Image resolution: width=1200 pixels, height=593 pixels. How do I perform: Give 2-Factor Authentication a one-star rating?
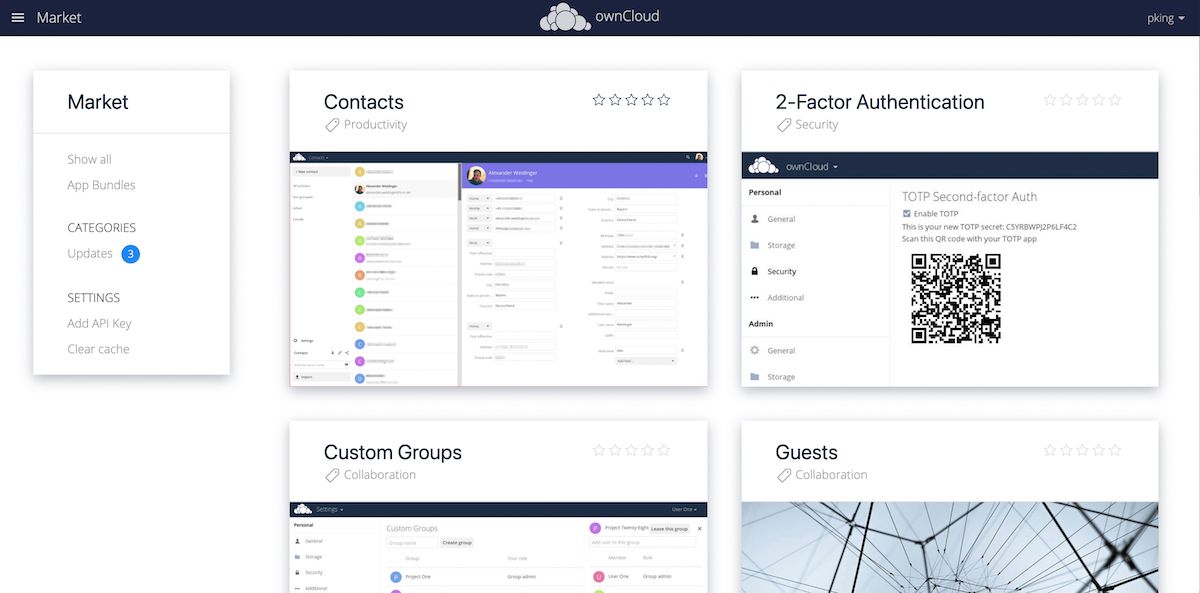point(1050,99)
